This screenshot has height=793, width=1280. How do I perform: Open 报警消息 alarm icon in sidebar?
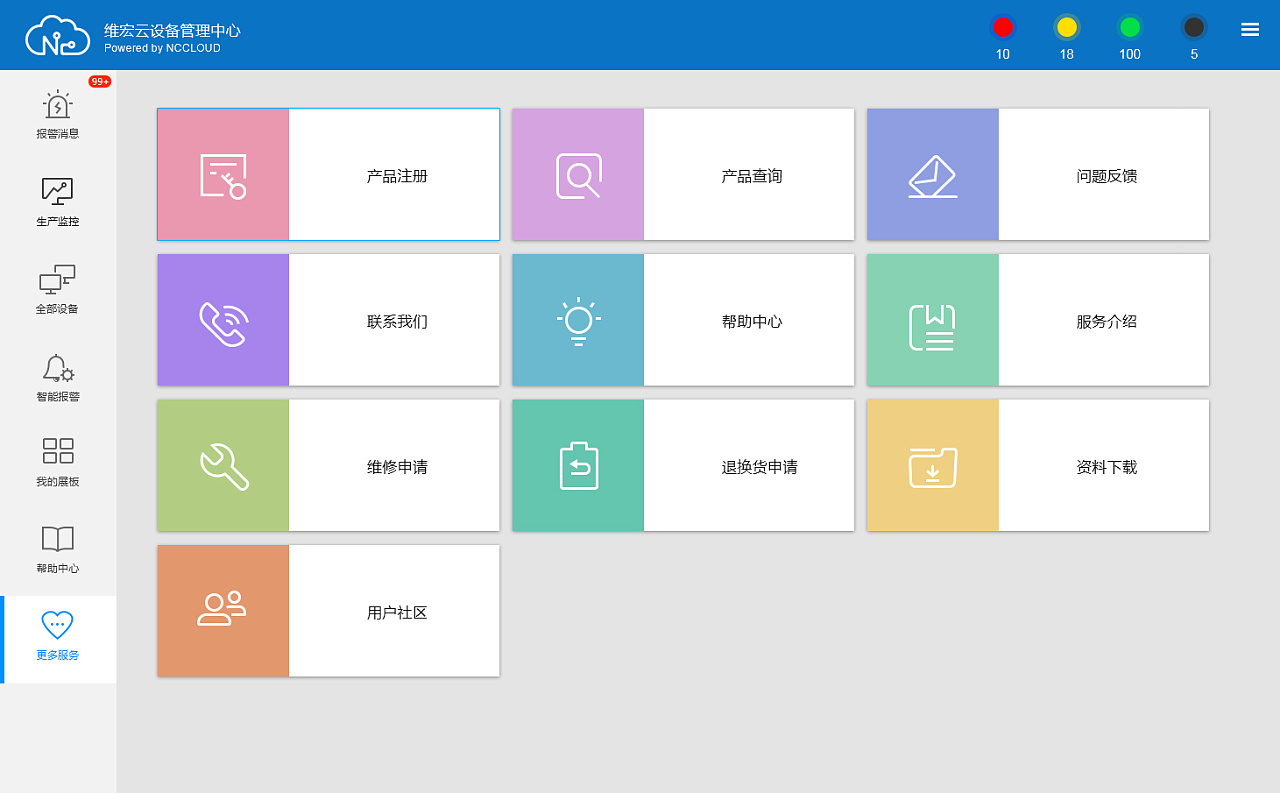coord(58,103)
